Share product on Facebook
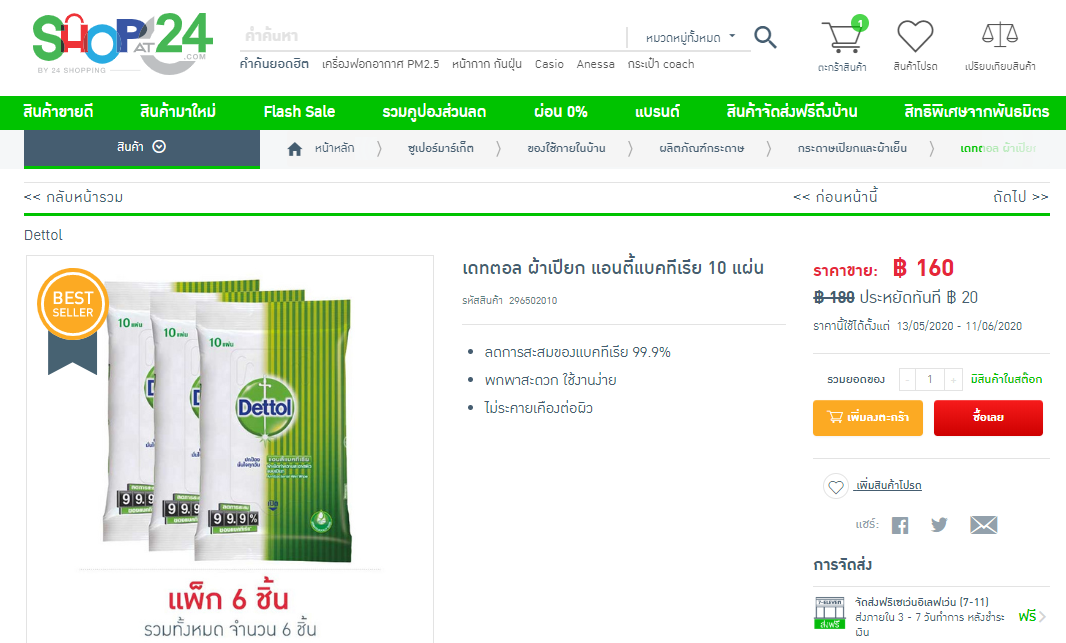Screen dimensions: 1066x643 [900, 525]
